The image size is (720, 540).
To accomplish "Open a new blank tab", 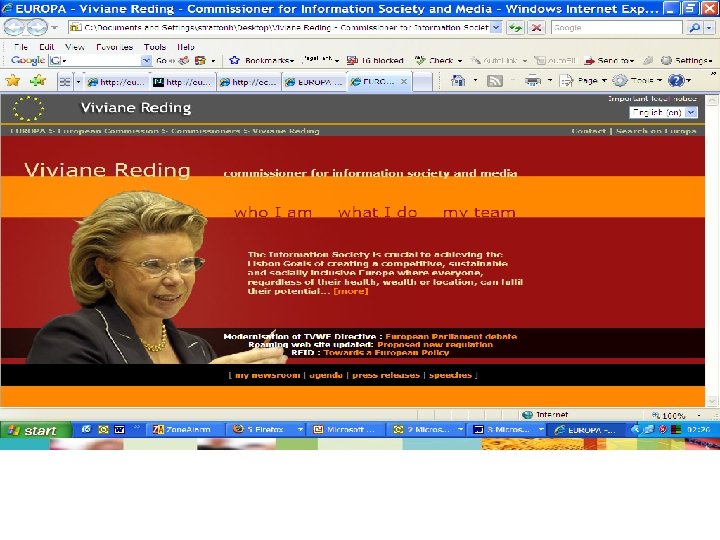I will point(422,82).
